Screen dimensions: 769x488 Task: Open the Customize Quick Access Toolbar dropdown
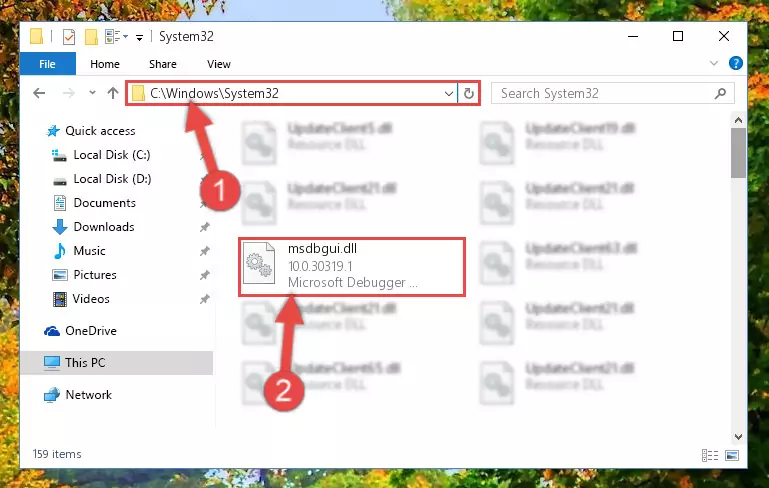[x=139, y=37]
